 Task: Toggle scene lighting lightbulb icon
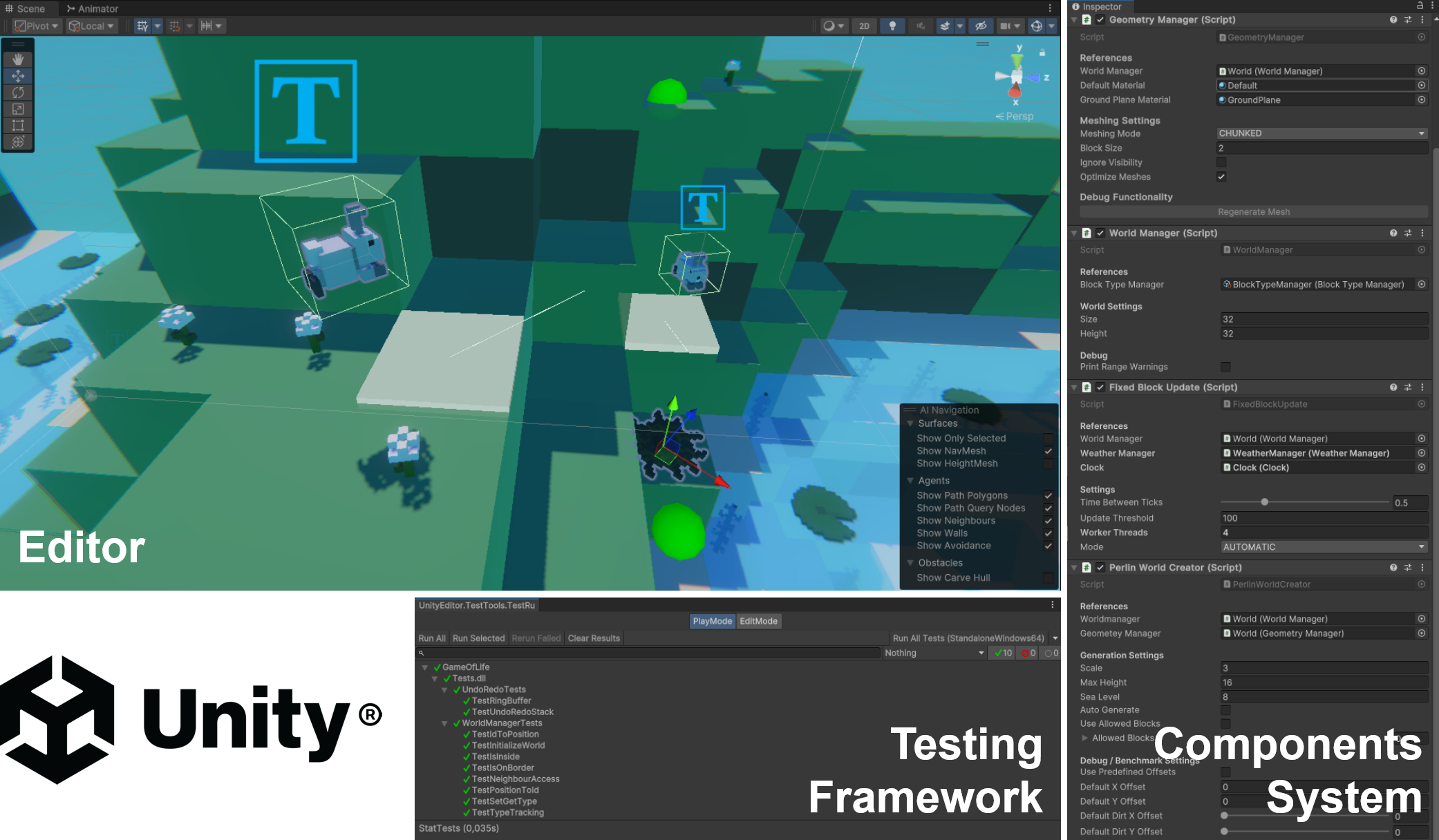point(892,26)
